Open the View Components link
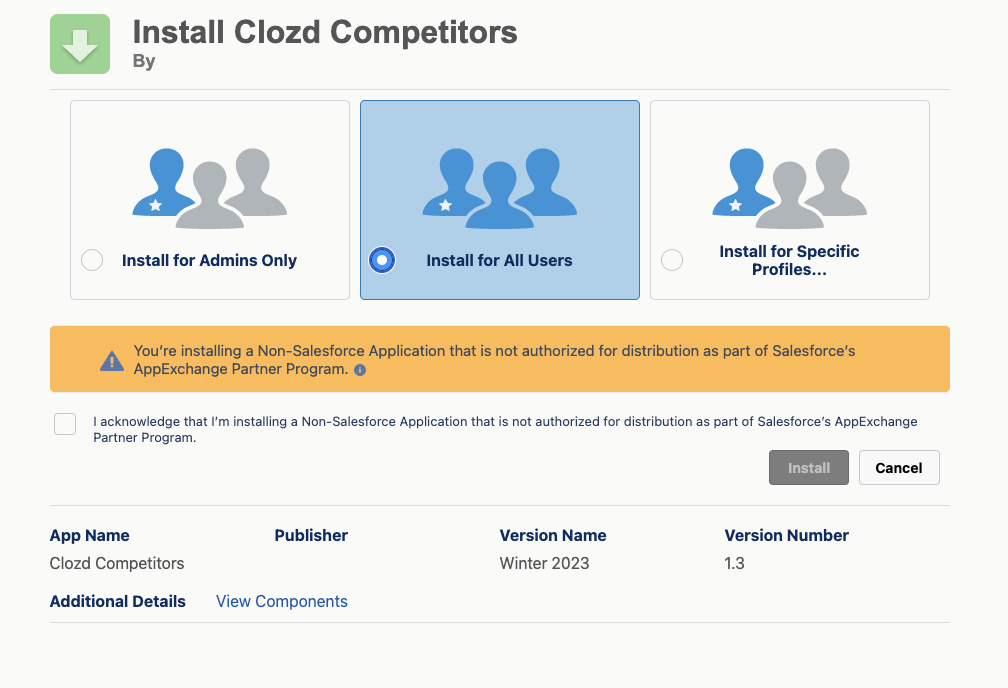This screenshot has height=688, width=1008. 282,601
